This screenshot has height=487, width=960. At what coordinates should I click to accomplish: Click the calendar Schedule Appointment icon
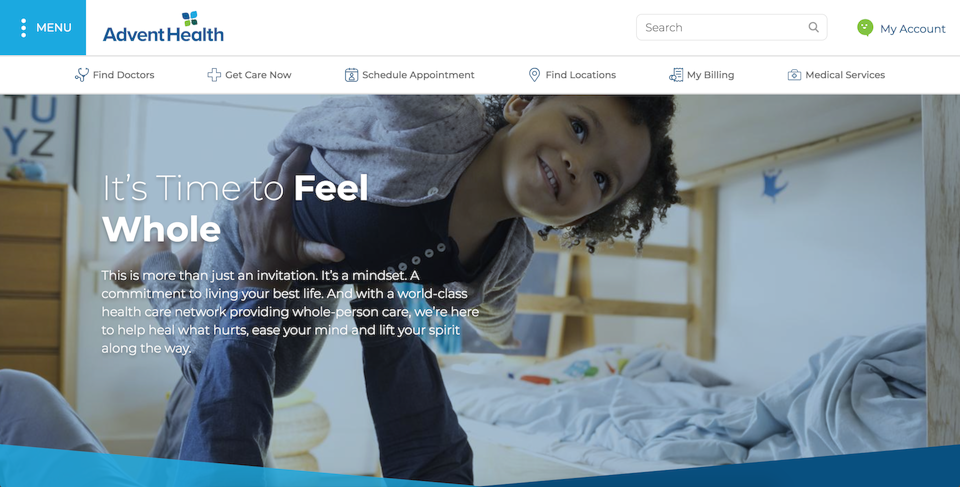coord(351,75)
